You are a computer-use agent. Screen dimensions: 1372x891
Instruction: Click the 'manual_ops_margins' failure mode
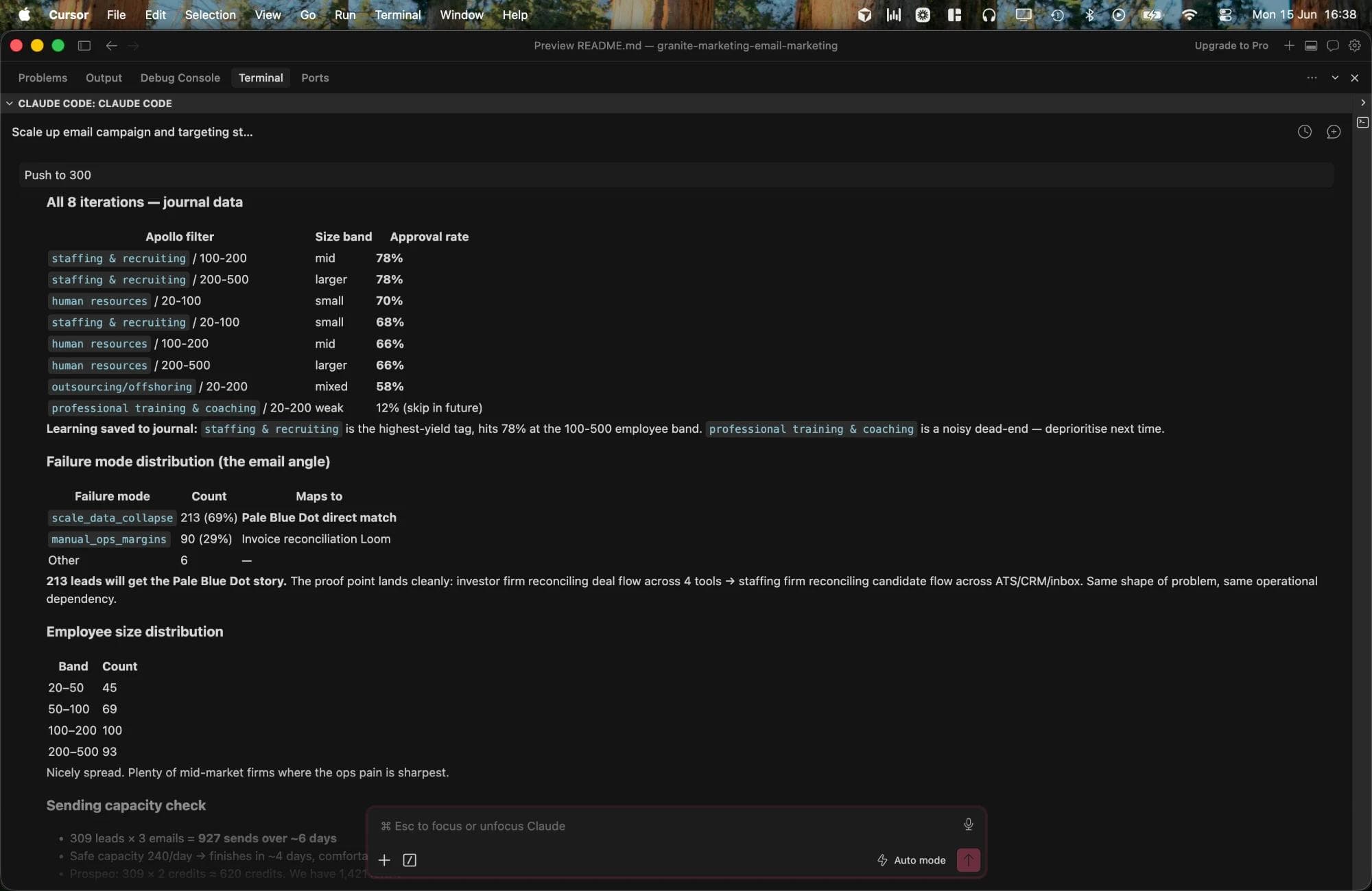pos(108,539)
